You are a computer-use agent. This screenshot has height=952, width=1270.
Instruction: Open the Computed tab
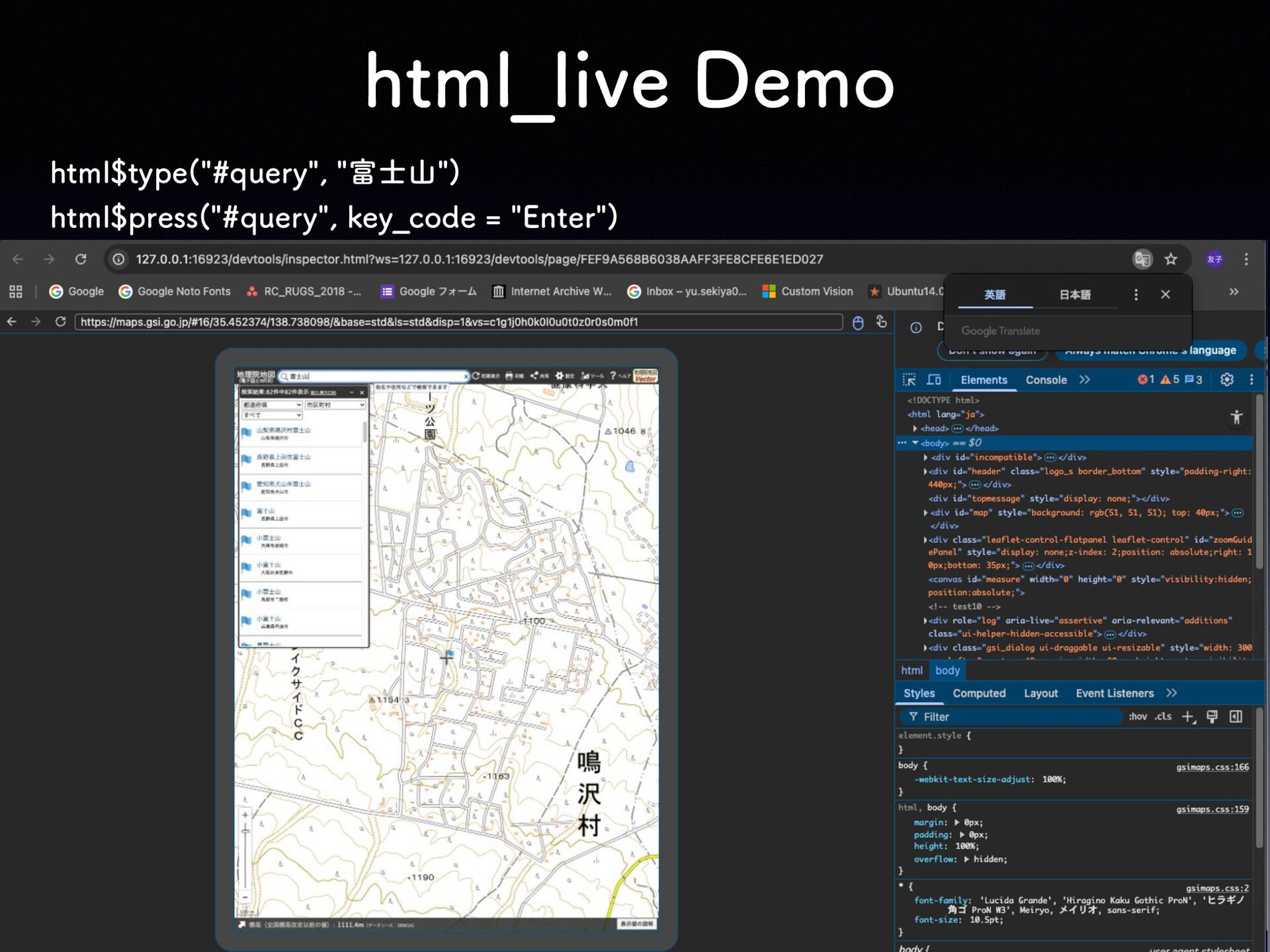pos(979,694)
